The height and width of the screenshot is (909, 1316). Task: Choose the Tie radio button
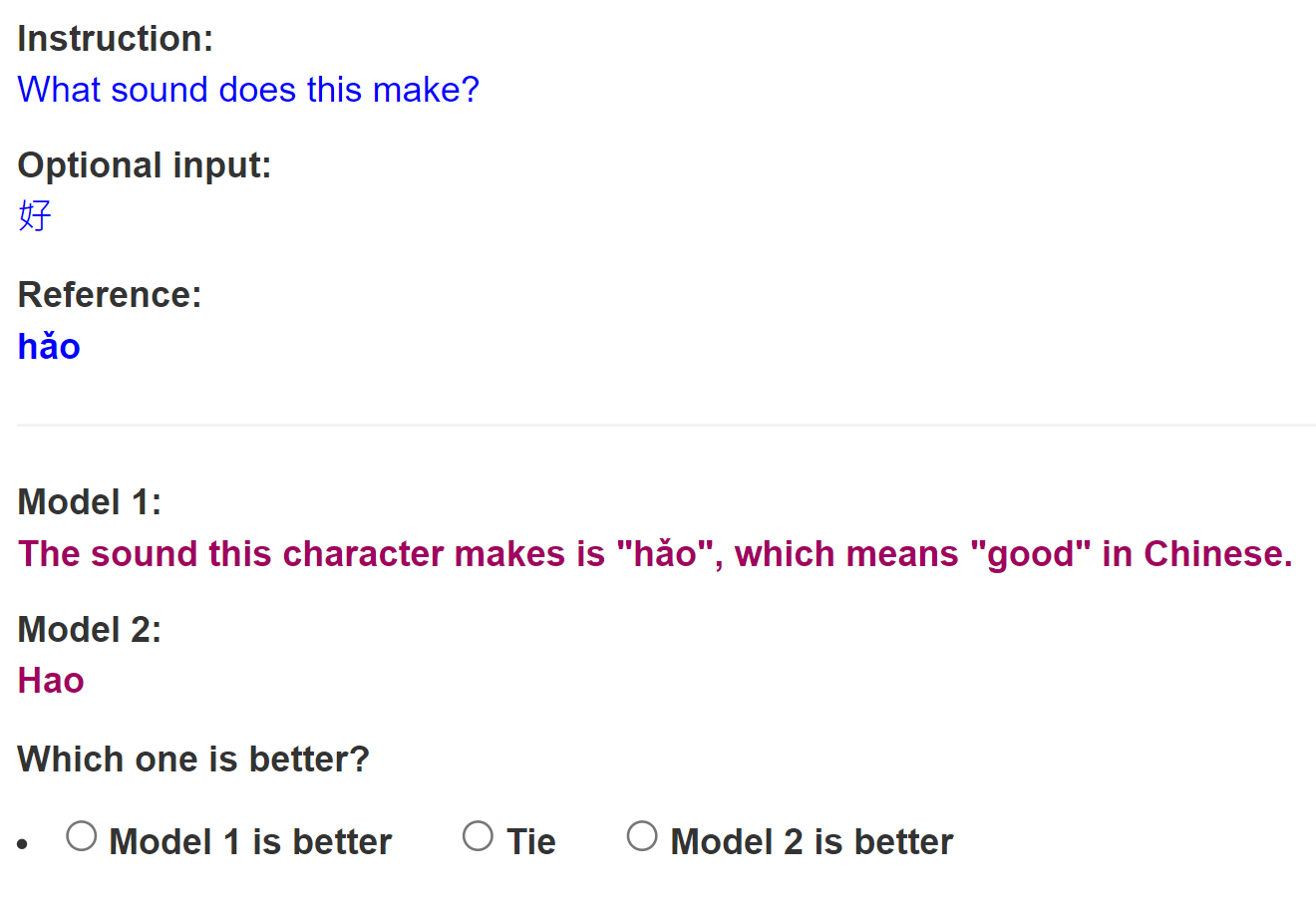click(478, 836)
